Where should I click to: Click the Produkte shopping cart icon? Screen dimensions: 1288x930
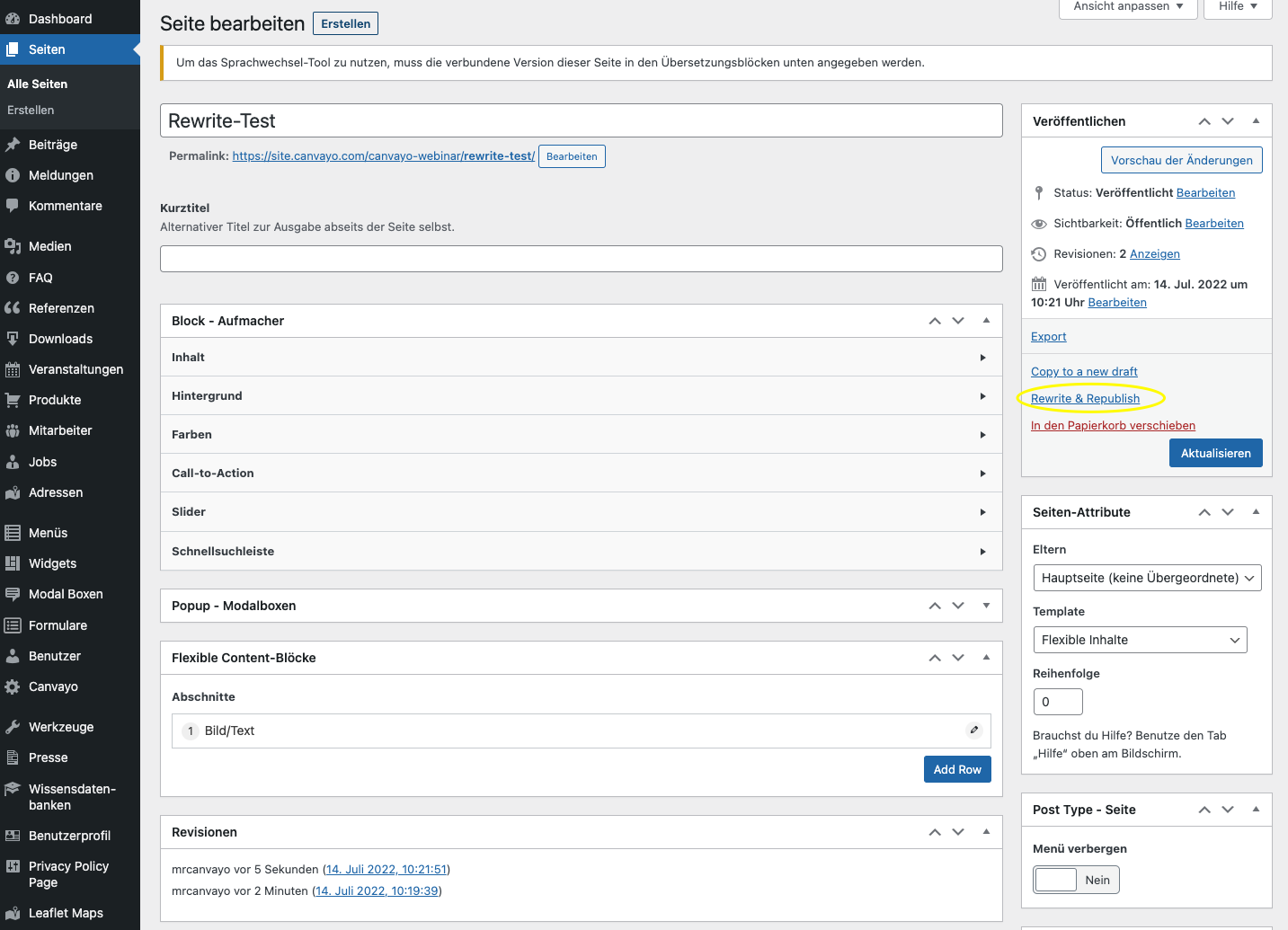point(13,400)
